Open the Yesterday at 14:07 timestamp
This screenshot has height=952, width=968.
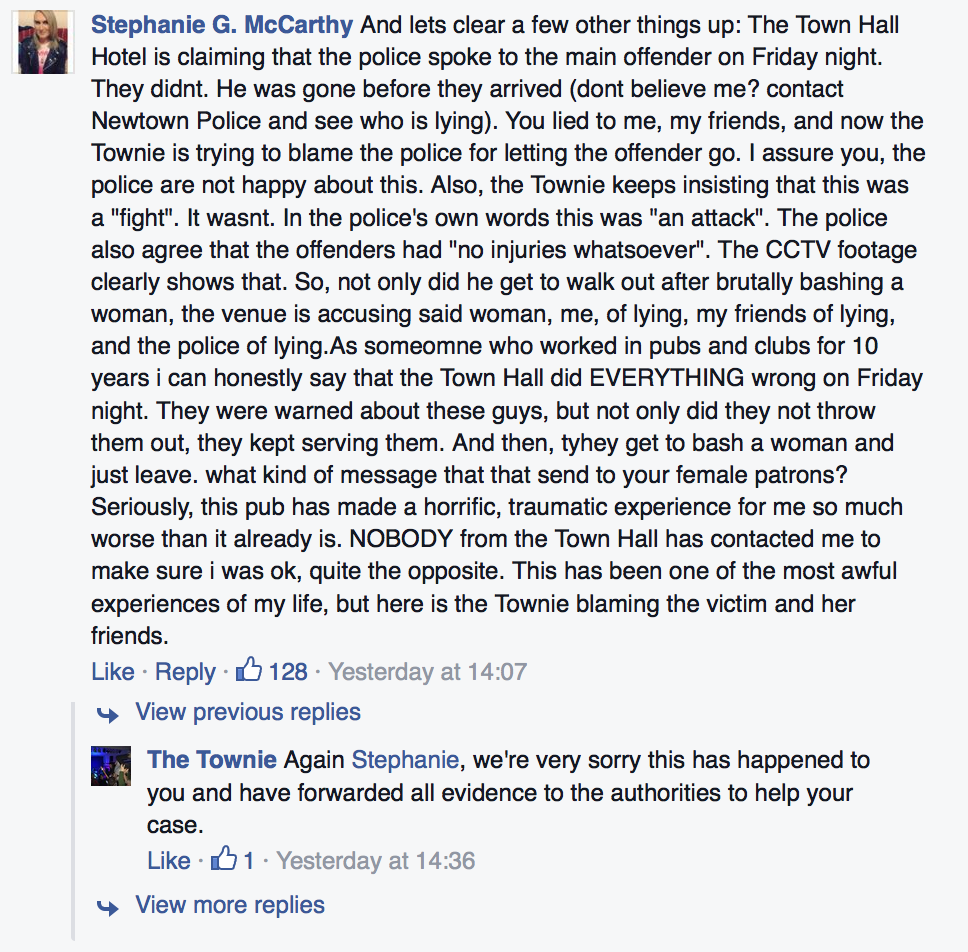point(427,672)
